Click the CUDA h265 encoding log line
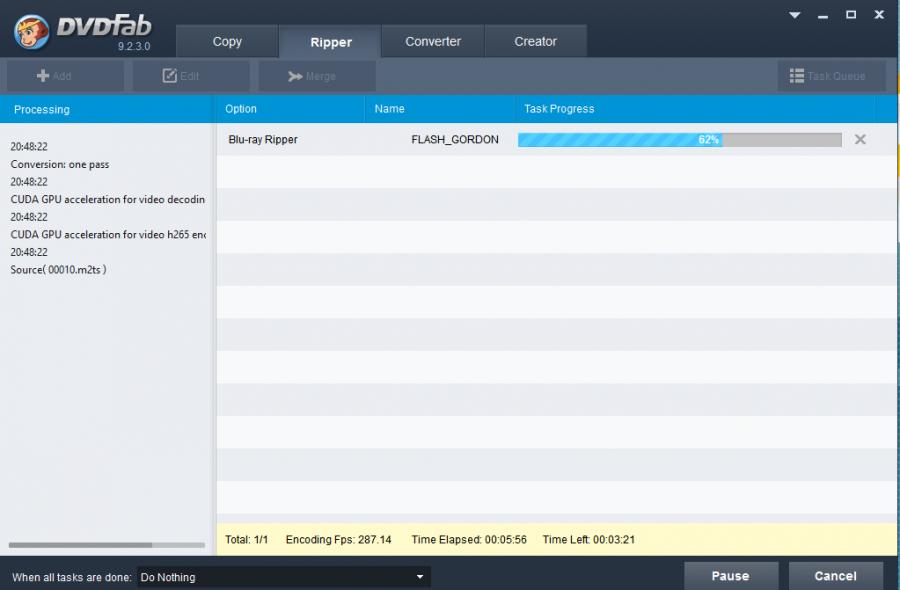This screenshot has height=590, width=900. click(x=108, y=234)
